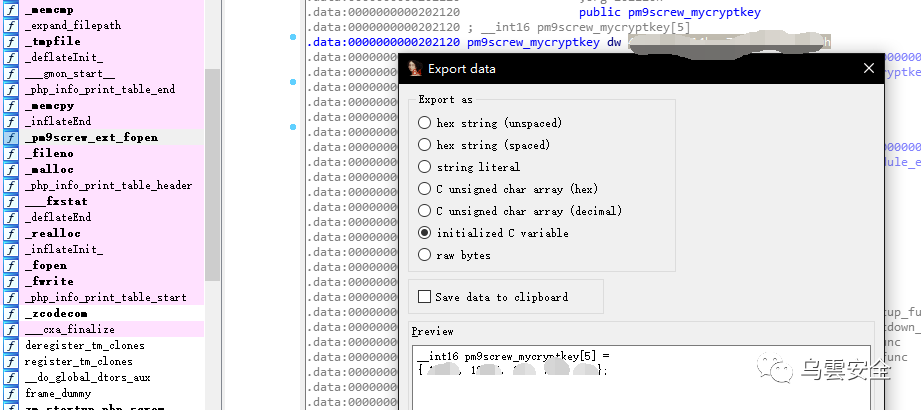921x410 pixels.
Task: Choose C unsigned char array (hex)
Action: (425, 189)
